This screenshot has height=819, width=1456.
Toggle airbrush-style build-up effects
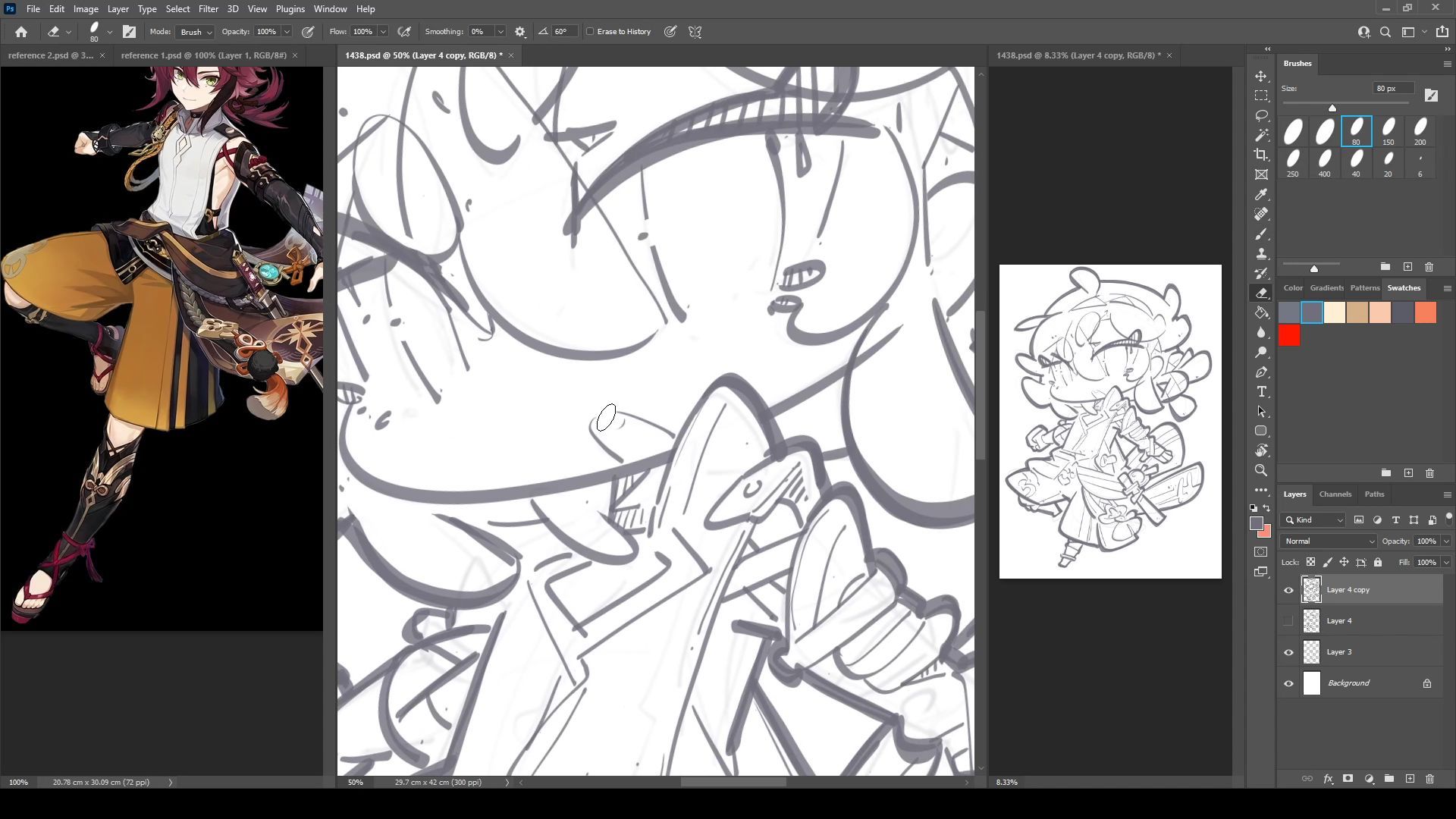(x=404, y=32)
